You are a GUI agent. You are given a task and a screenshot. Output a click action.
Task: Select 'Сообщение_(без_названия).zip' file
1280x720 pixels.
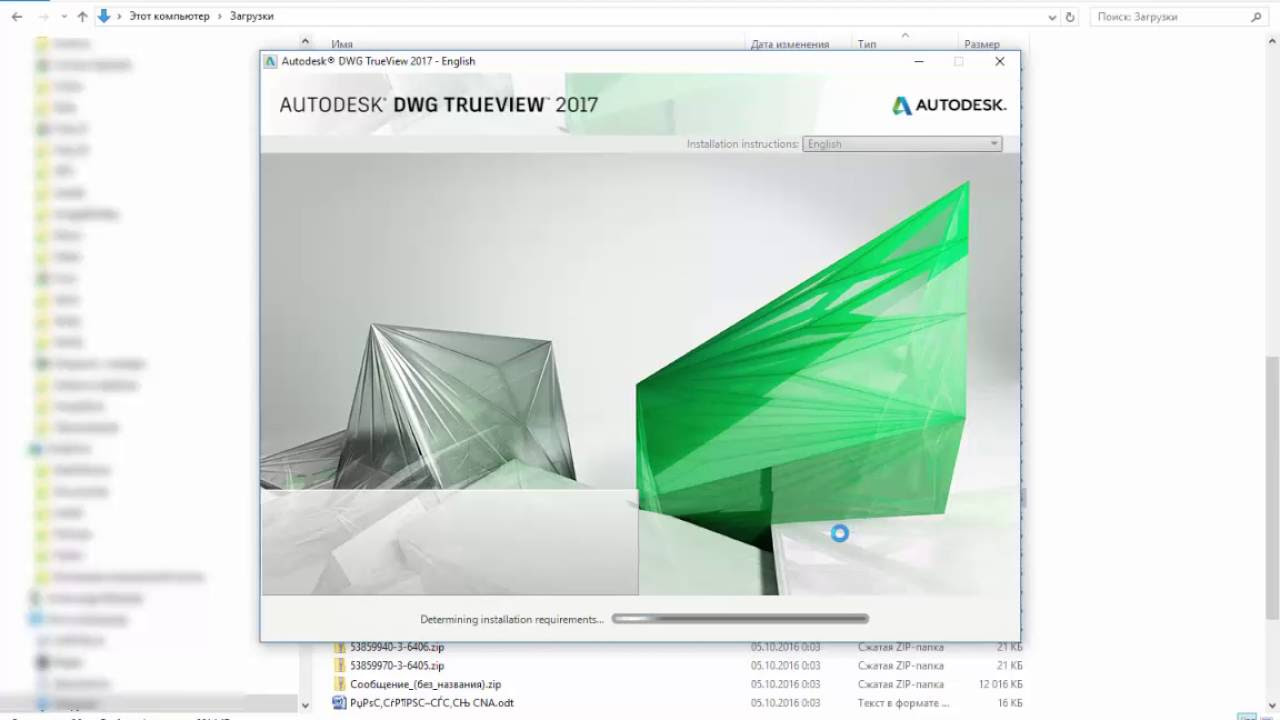(425, 685)
